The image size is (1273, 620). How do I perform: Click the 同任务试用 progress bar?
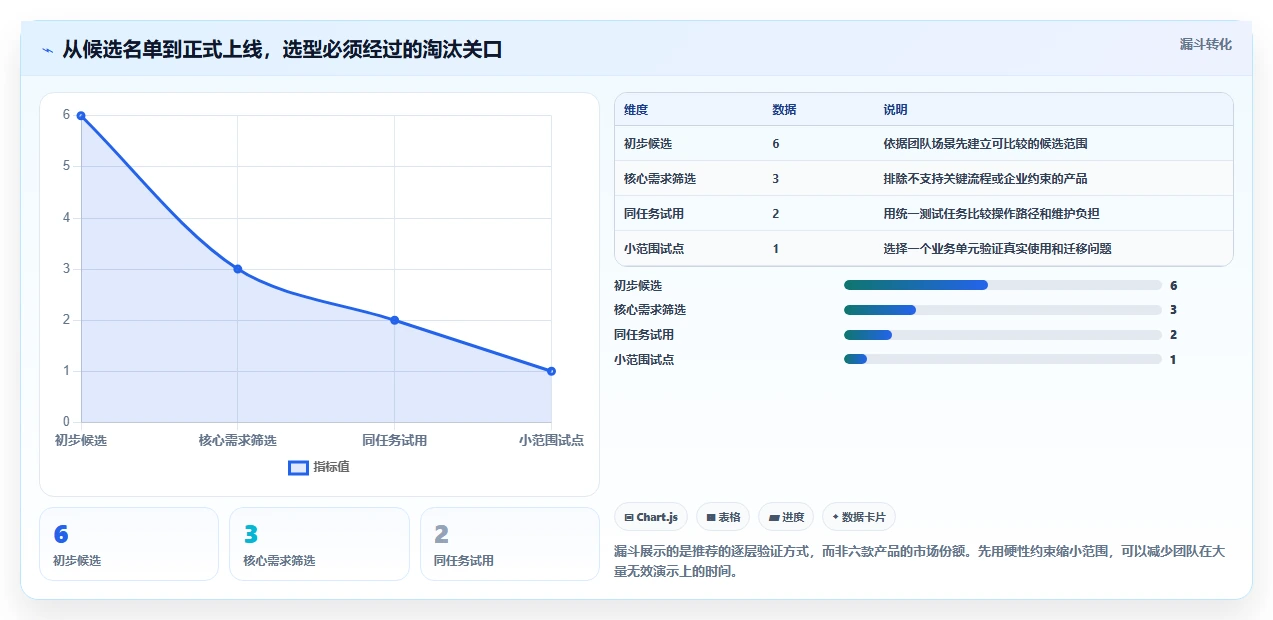pos(1003,335)
